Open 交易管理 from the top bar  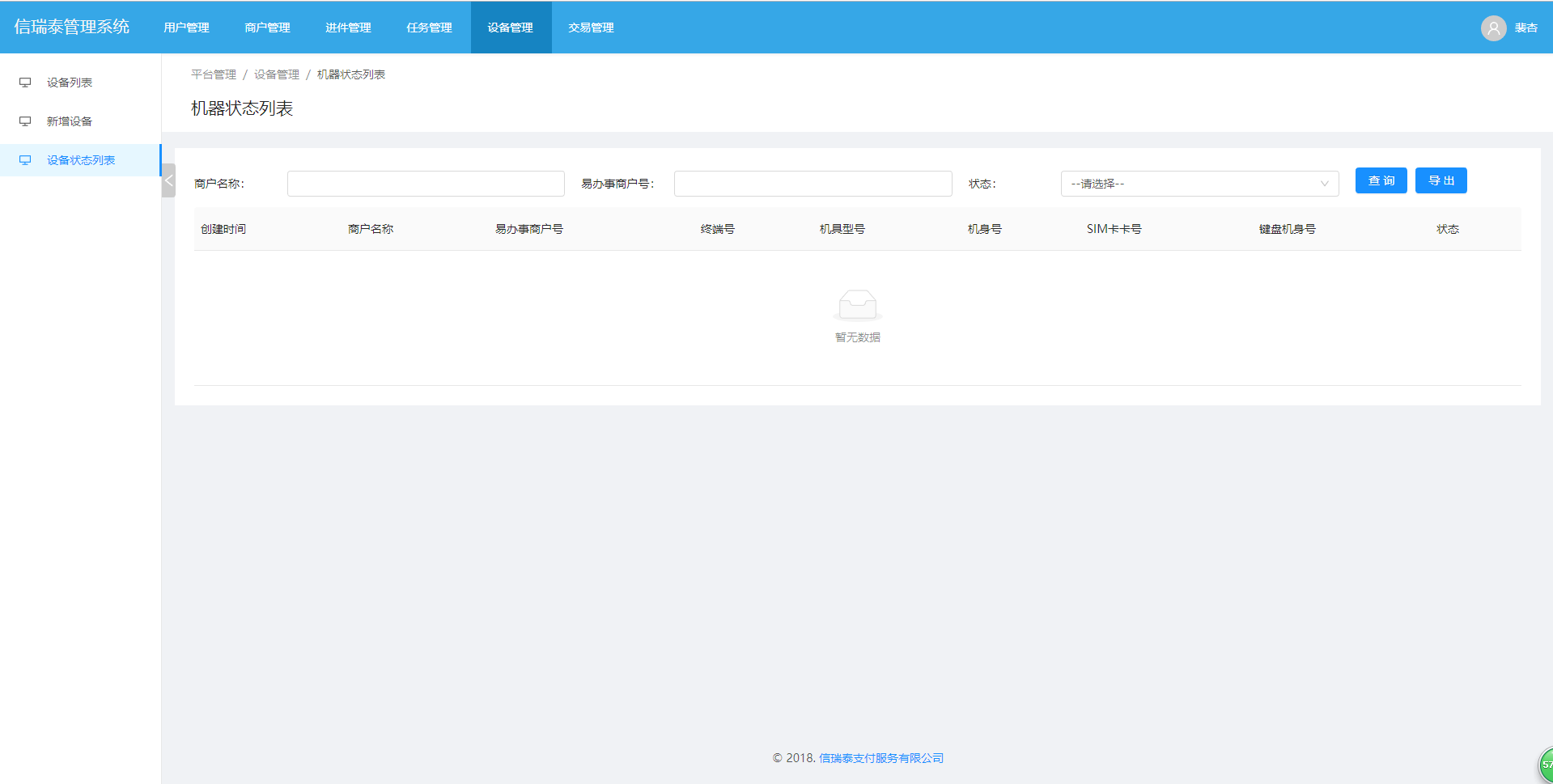pos(591,28)
